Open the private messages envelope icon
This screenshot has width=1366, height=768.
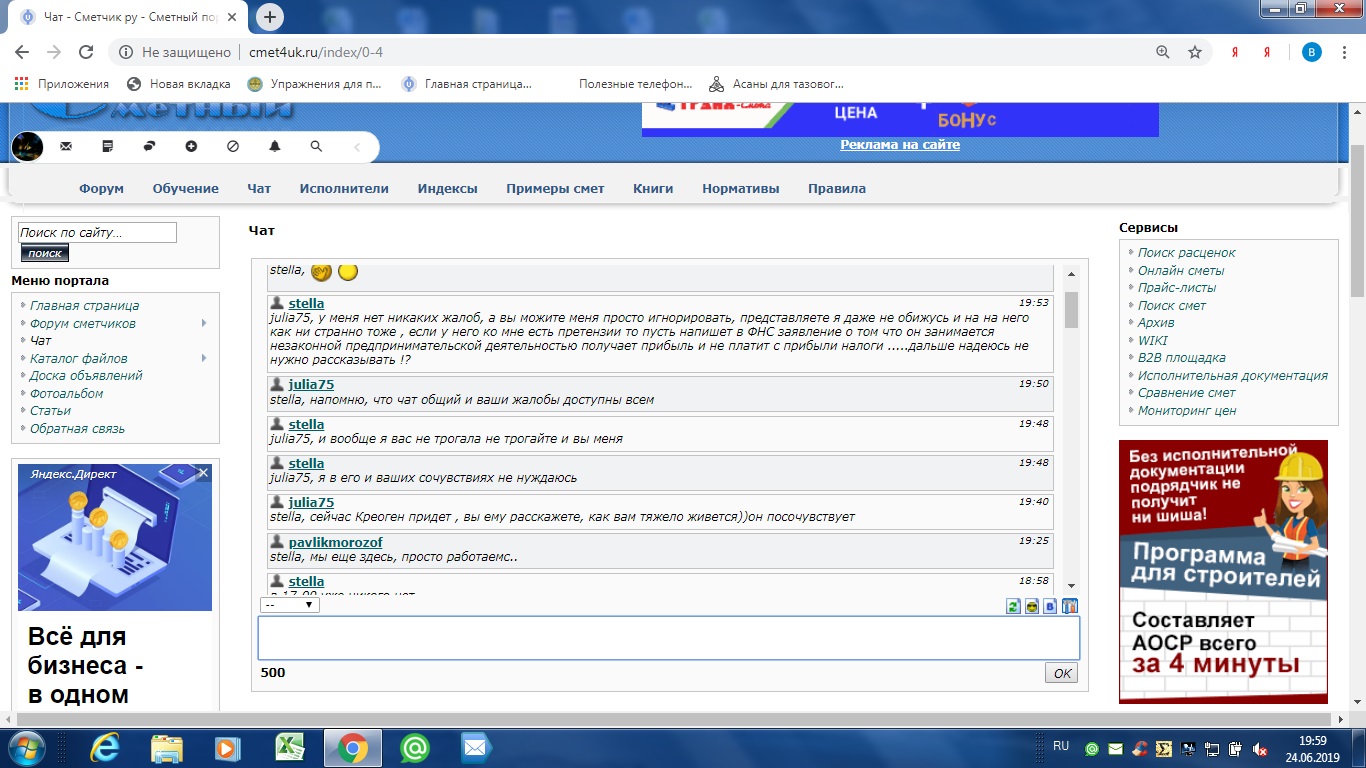[x=66, y=146]
